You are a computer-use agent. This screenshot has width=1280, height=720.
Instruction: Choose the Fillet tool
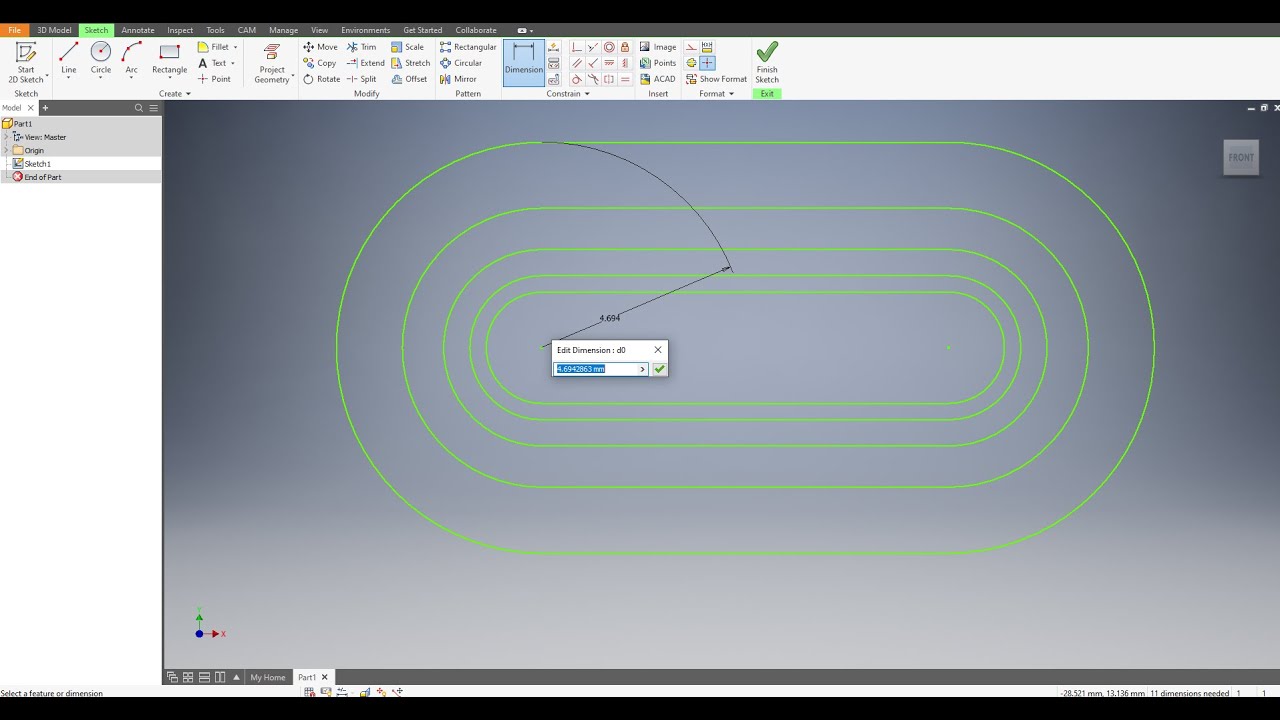(213, 47)
